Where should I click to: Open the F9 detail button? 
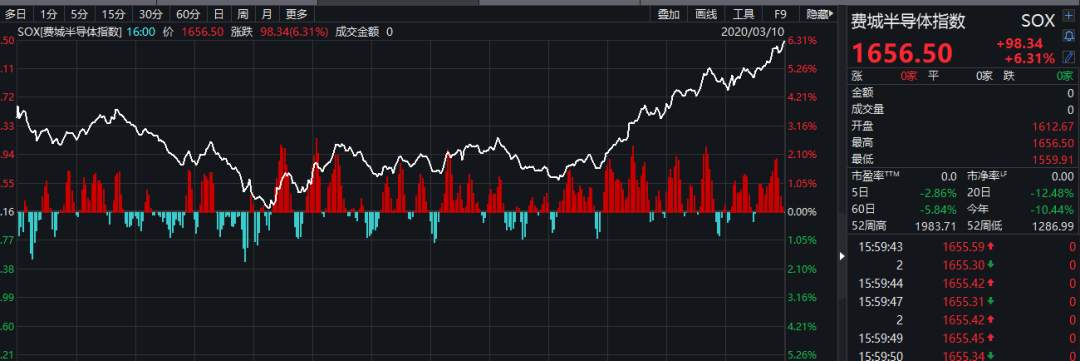[780, 14]
